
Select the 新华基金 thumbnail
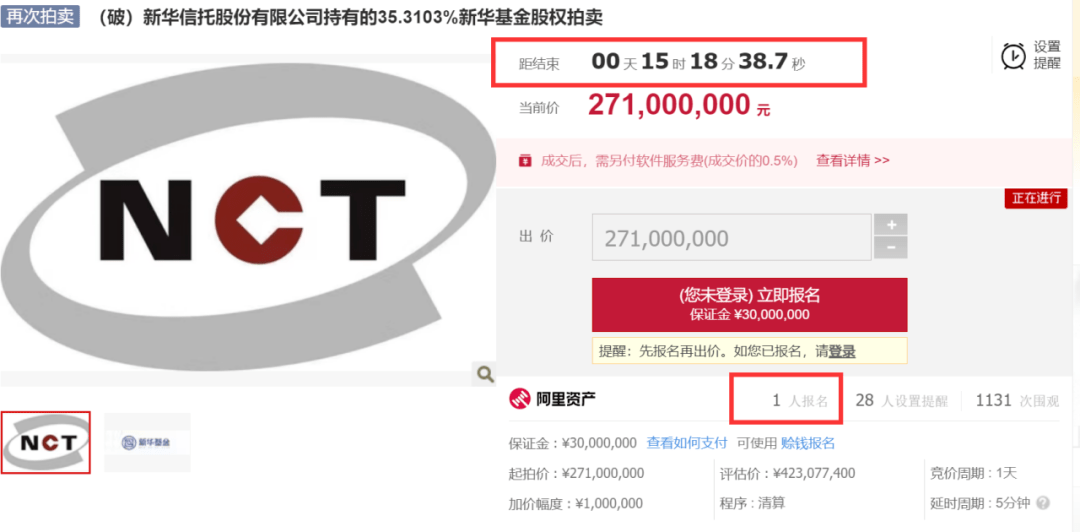tap(147, 442)
